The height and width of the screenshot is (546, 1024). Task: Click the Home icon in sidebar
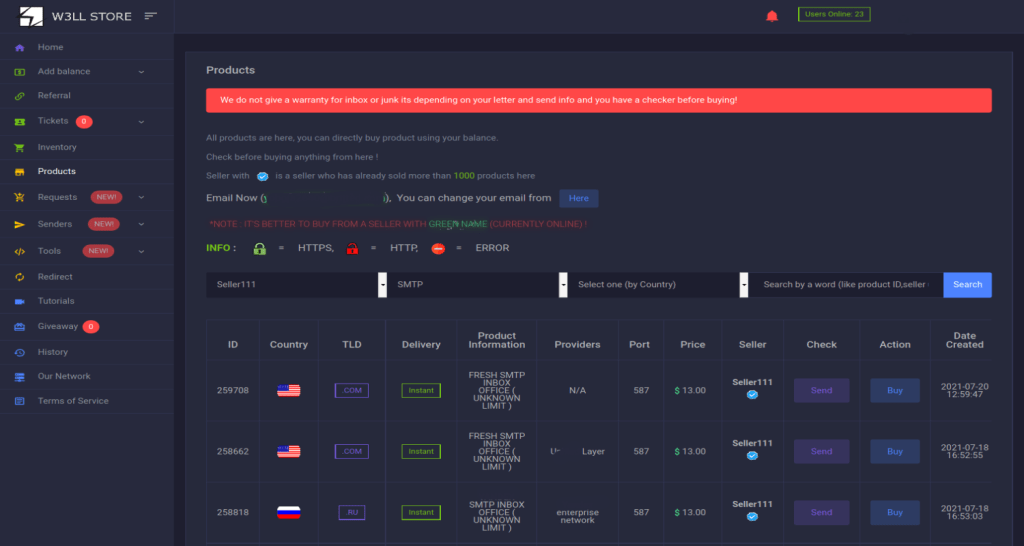(19, 48)
